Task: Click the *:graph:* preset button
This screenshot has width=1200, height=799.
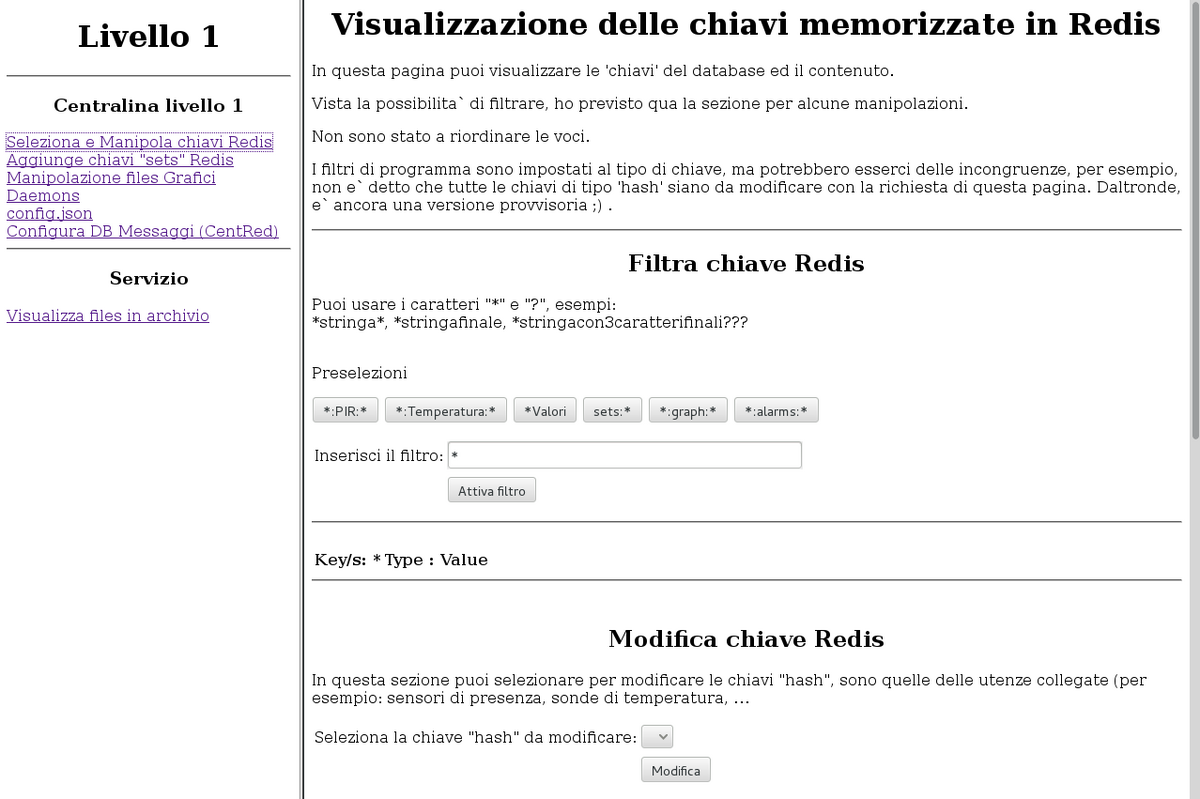Action: pyautogui.click(x=688, y=411)
